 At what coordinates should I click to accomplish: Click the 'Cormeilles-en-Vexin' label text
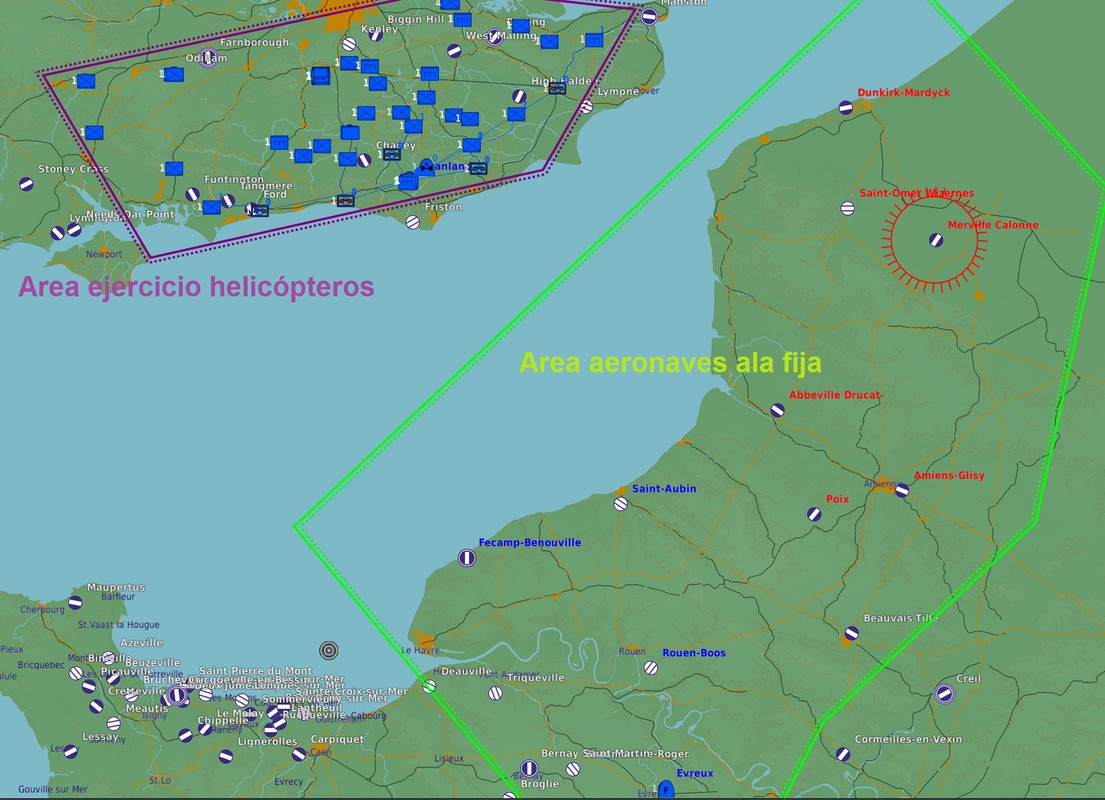coord(908,739)
